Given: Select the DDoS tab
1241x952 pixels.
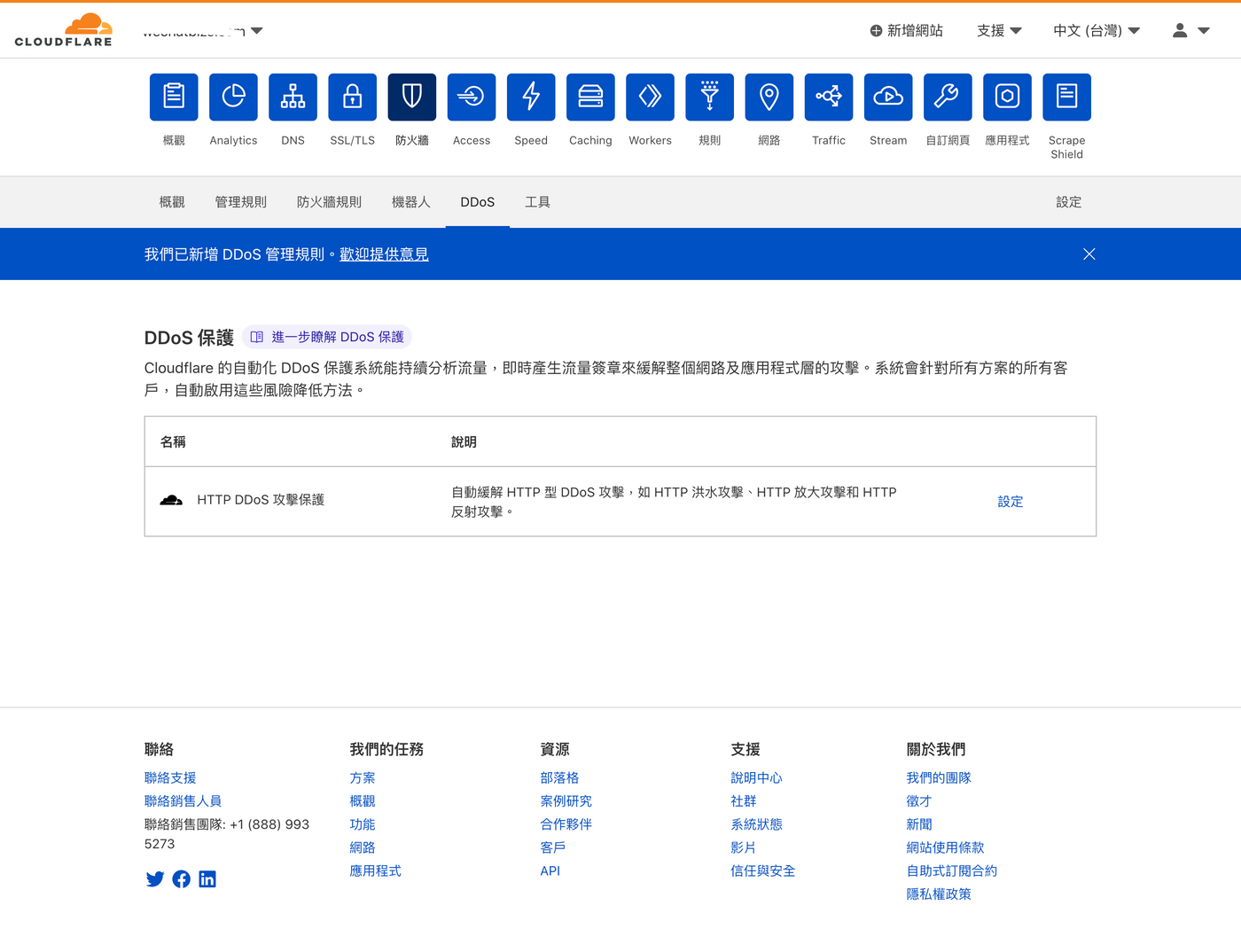Looking at the screenshot, I should (478, 202).
